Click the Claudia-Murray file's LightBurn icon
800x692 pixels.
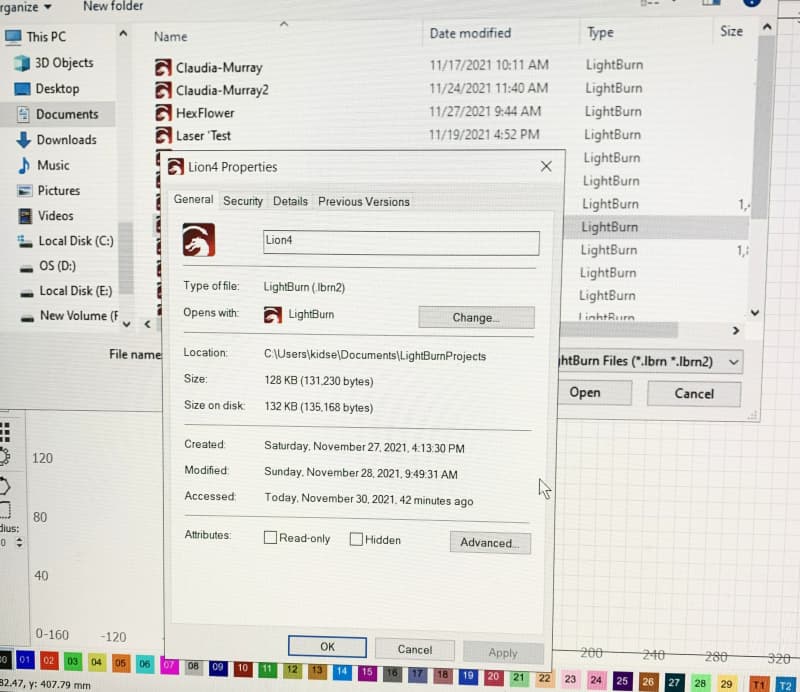click(163, 67)
